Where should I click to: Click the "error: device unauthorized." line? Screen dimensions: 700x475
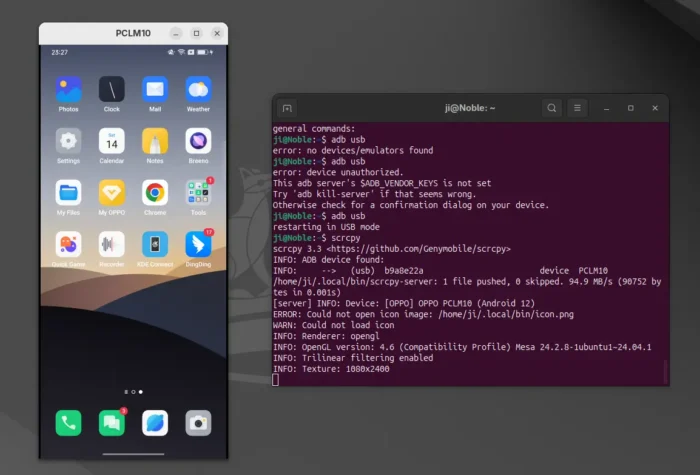tap(338, 172)
